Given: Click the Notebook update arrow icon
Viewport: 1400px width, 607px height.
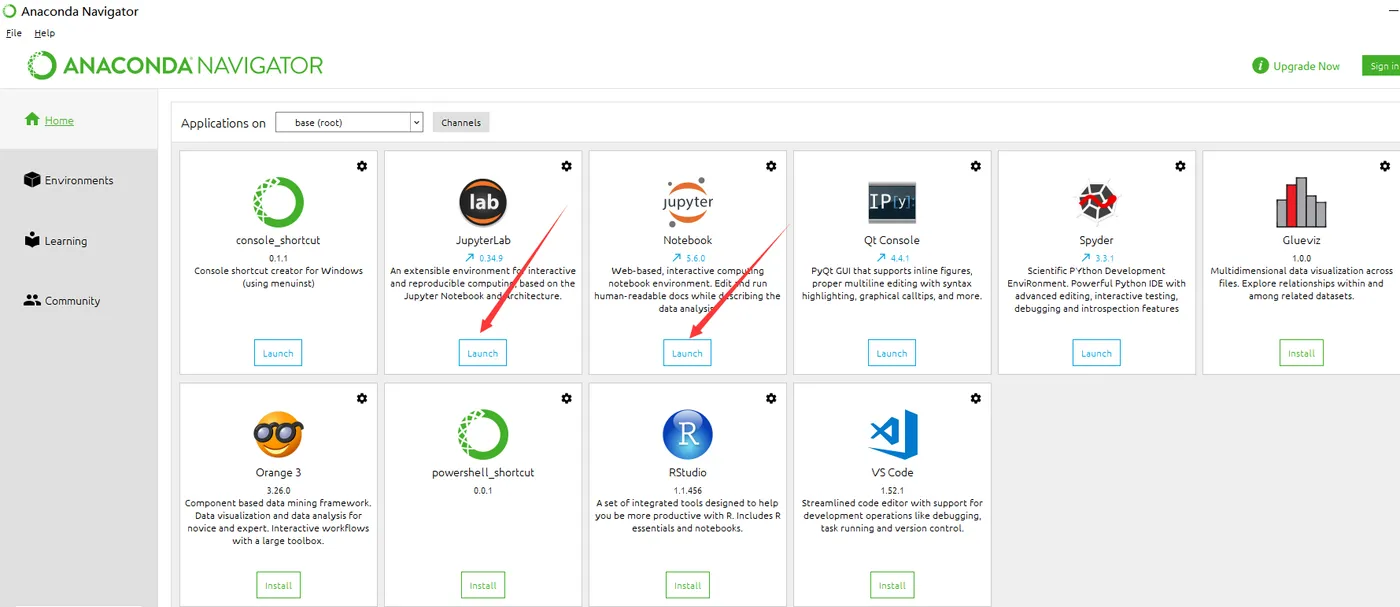Looking at the screenshot, I should [x=676, y=258].
